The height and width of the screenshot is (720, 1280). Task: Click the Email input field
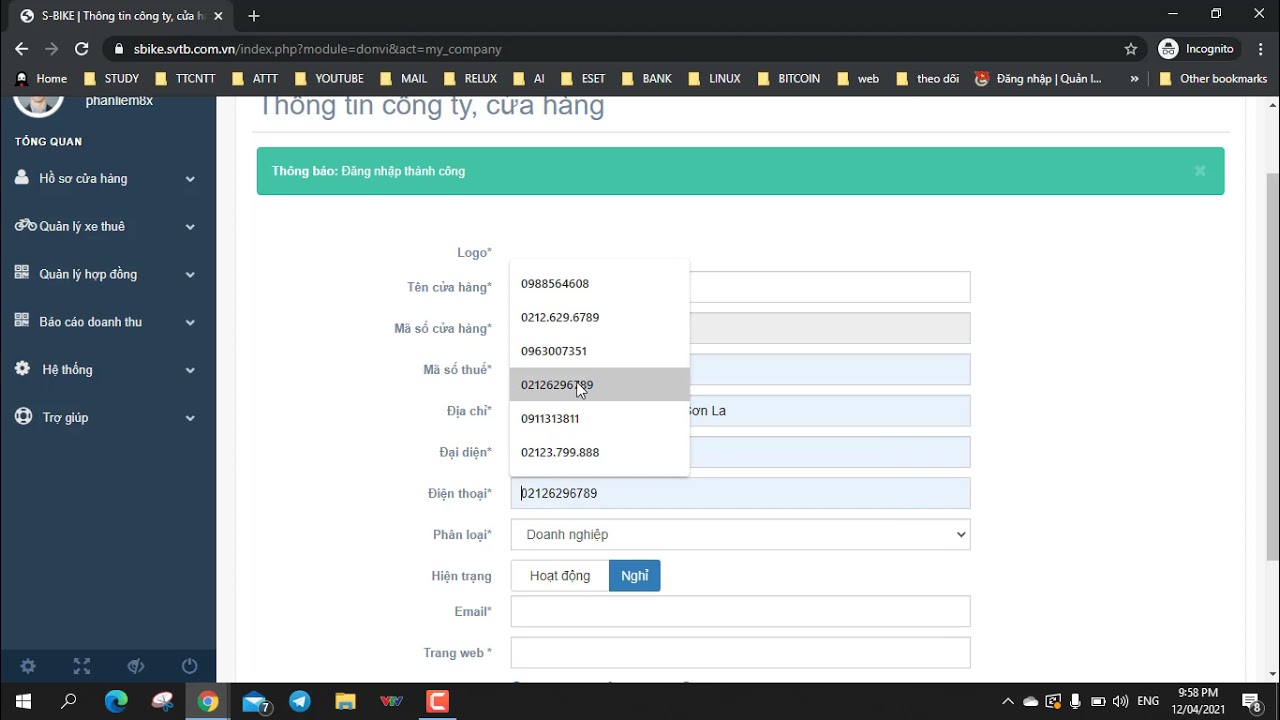740,611
